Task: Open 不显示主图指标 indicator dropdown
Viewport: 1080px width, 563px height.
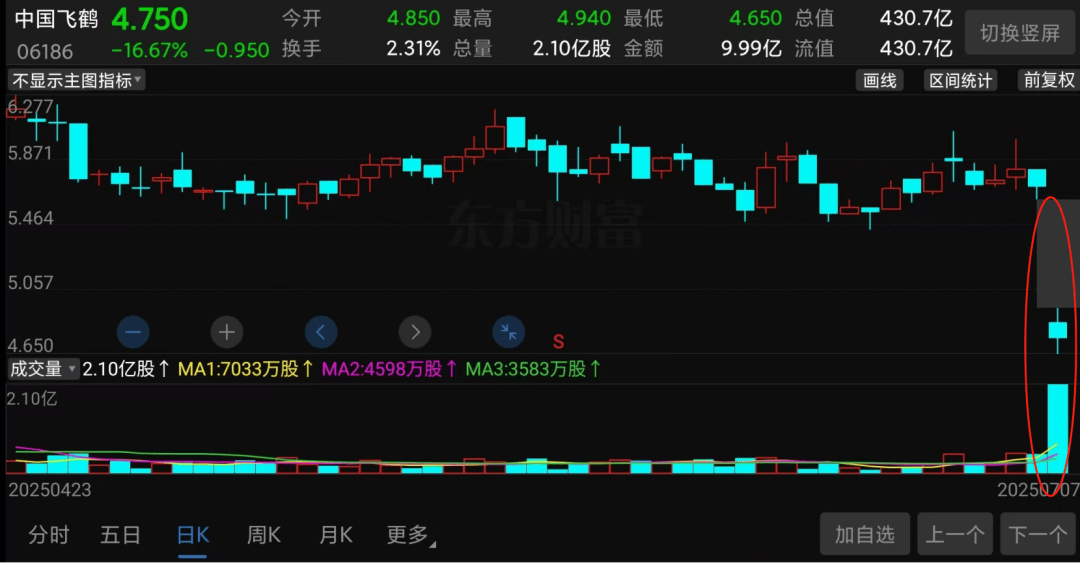Action: coord(76,81)
